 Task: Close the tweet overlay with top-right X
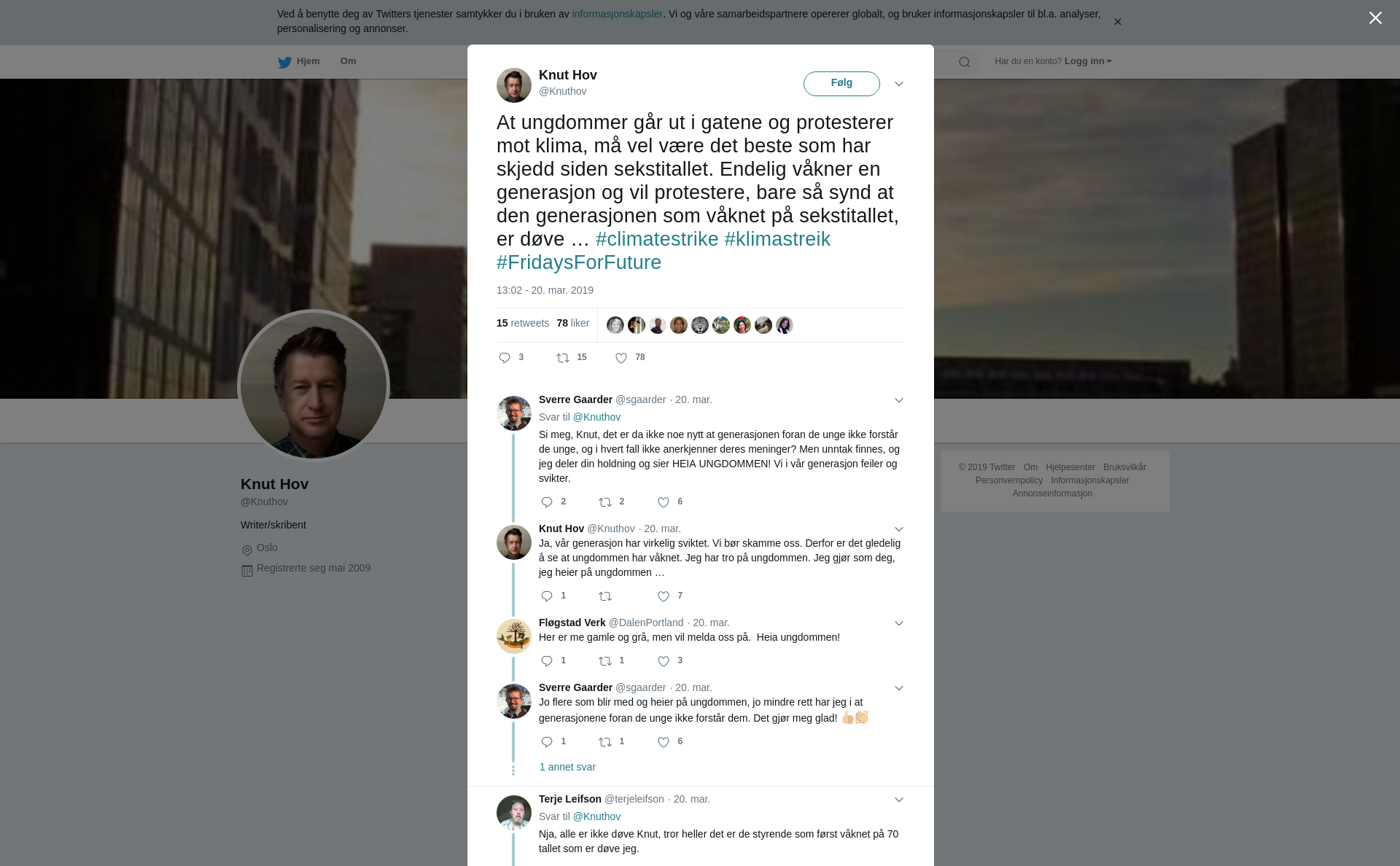(x=1375, y=18)
